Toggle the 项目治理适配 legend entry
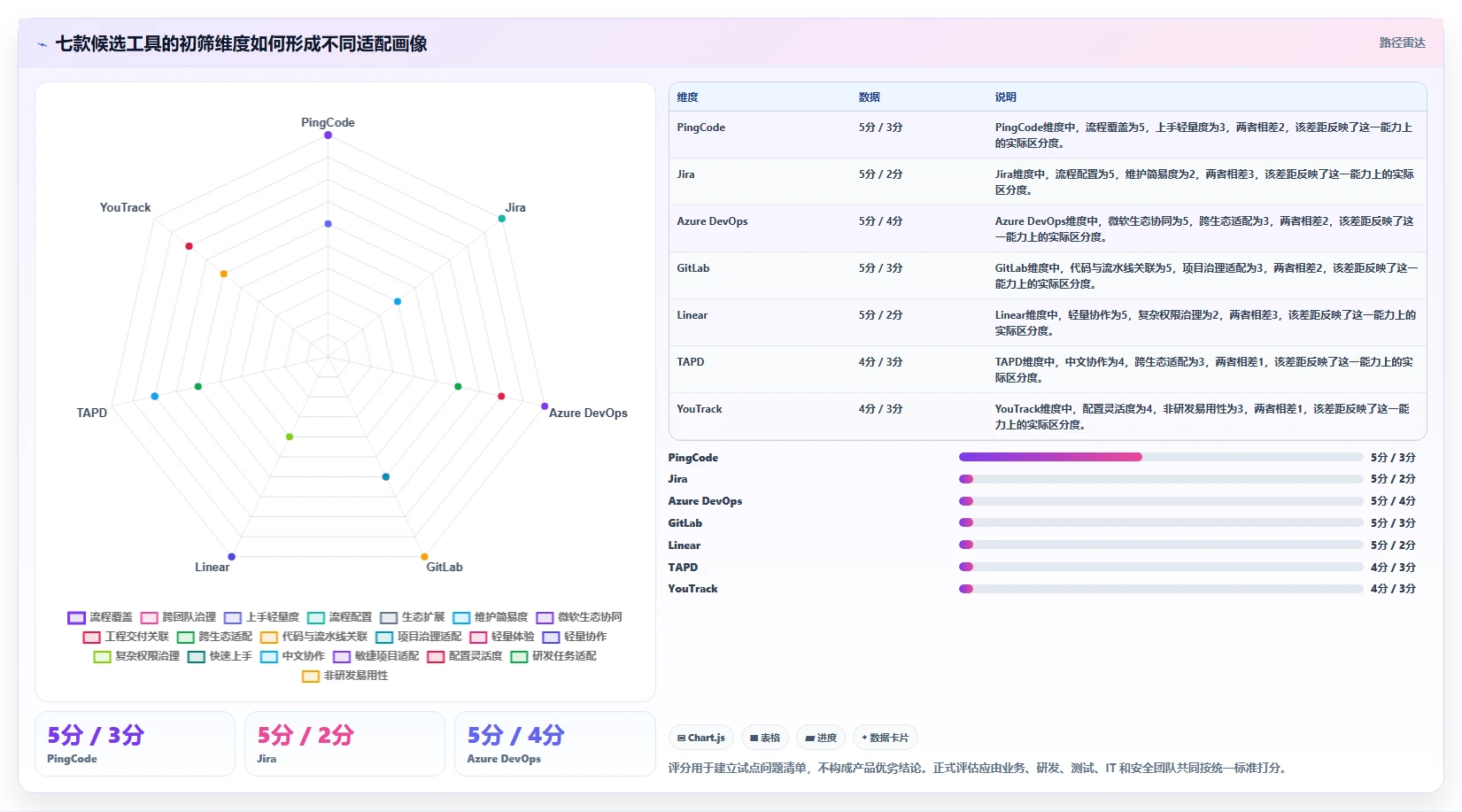The width and height of the screenshot is (1462, 812). 418,637
